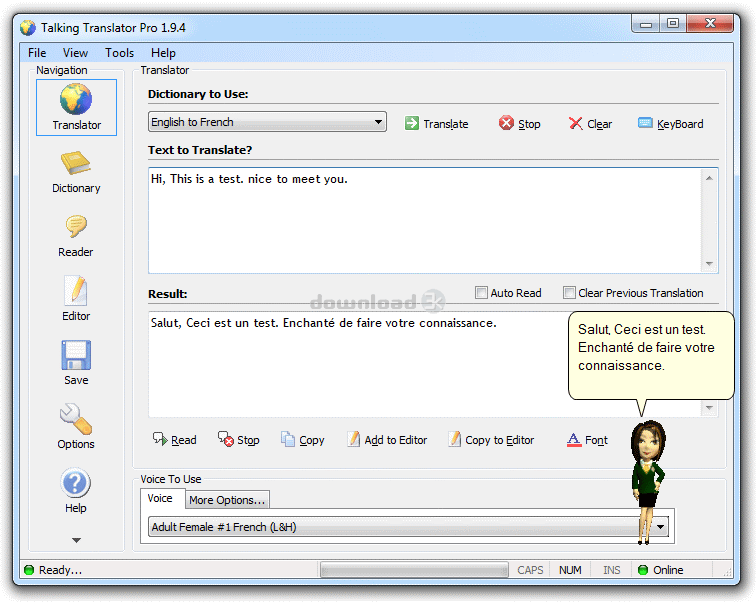Minimize the Talking Translator window
This screenshot has width=756, height=602.
coord(646,24)
